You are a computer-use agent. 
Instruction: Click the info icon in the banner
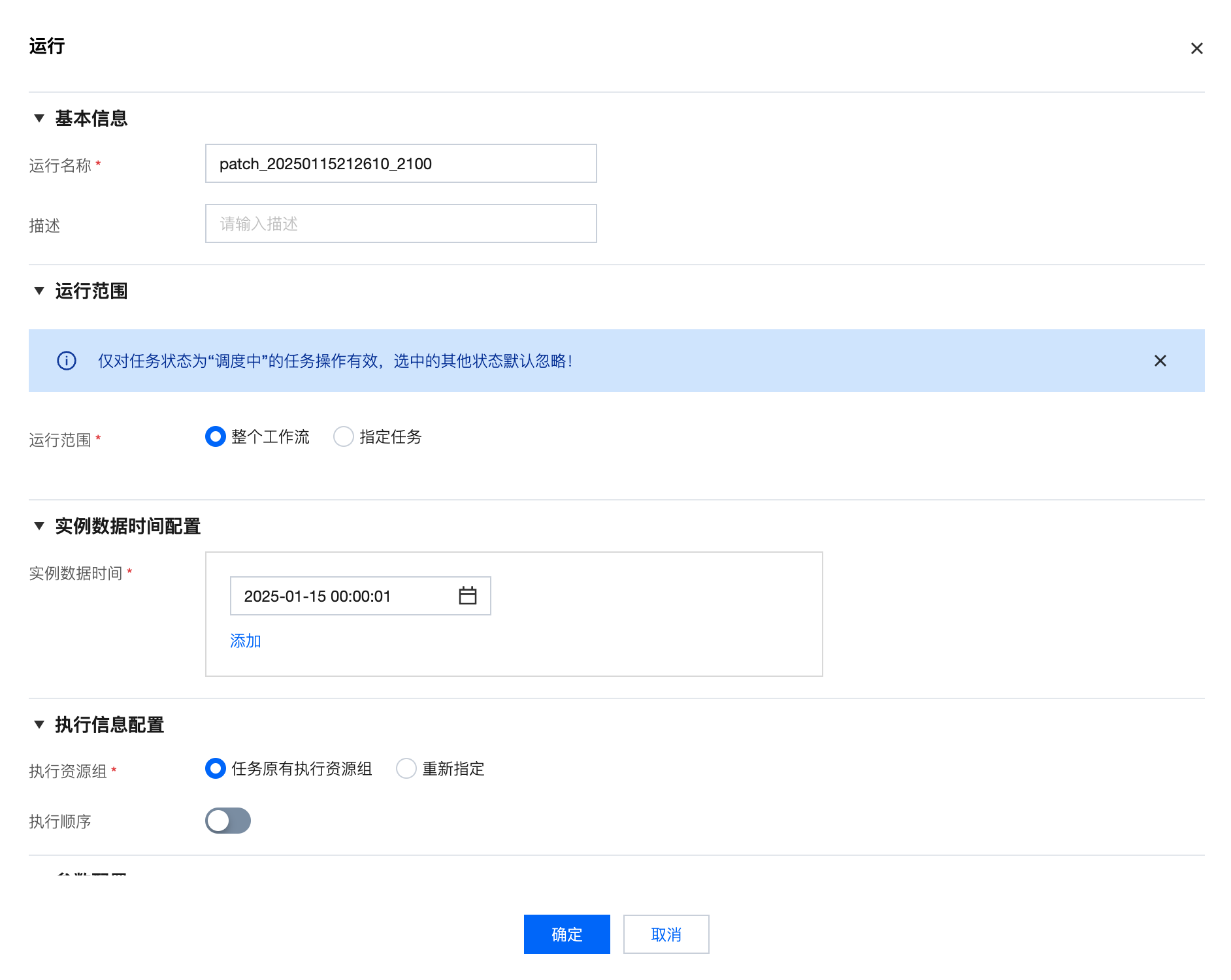click(67, 361)
